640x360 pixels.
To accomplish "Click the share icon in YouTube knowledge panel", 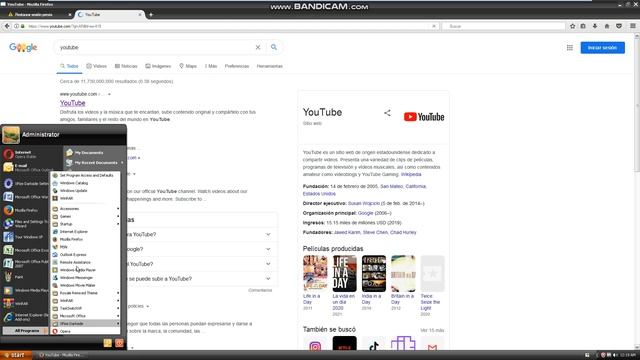I will point(387,113).
